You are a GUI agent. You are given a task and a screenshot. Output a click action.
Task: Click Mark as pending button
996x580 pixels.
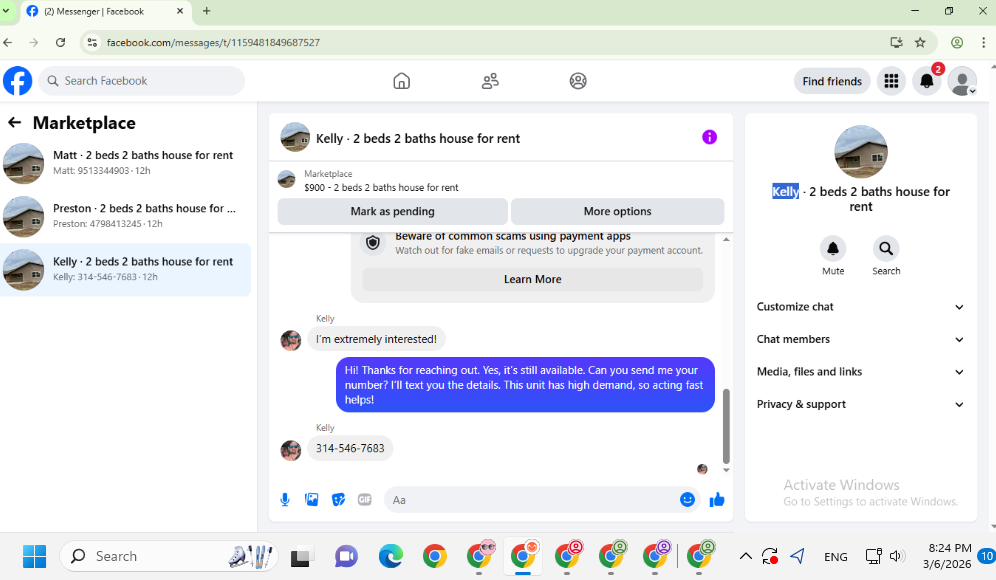[x=393, y=212]
